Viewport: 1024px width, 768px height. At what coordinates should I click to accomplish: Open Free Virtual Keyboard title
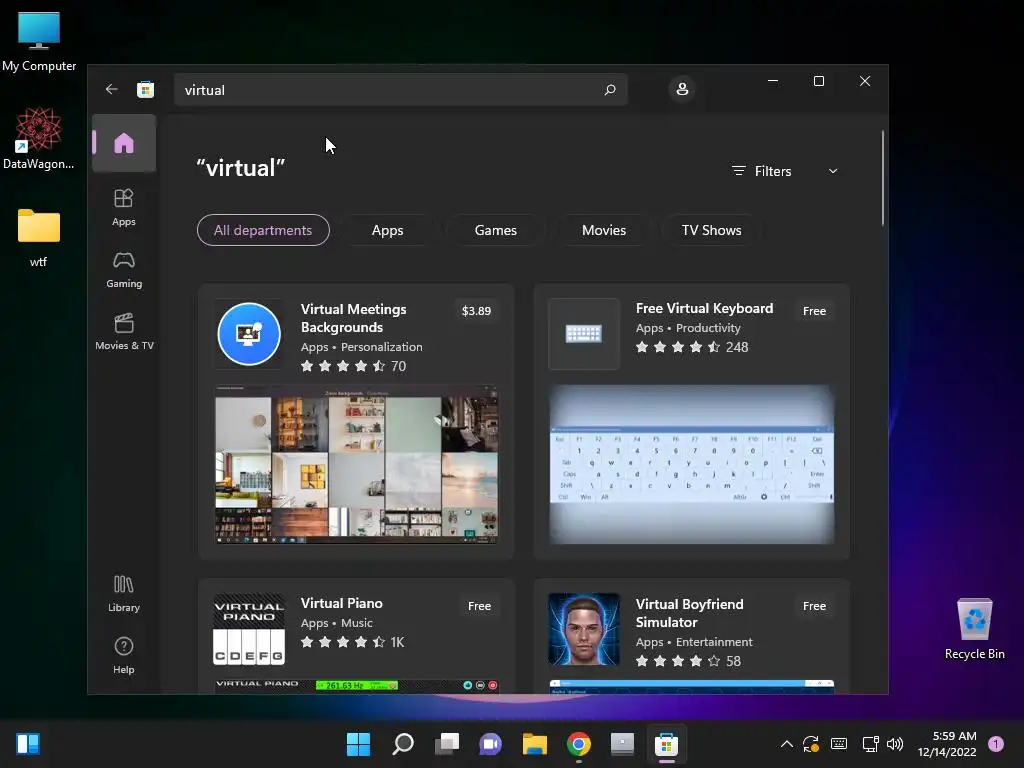tap(704, 308)
